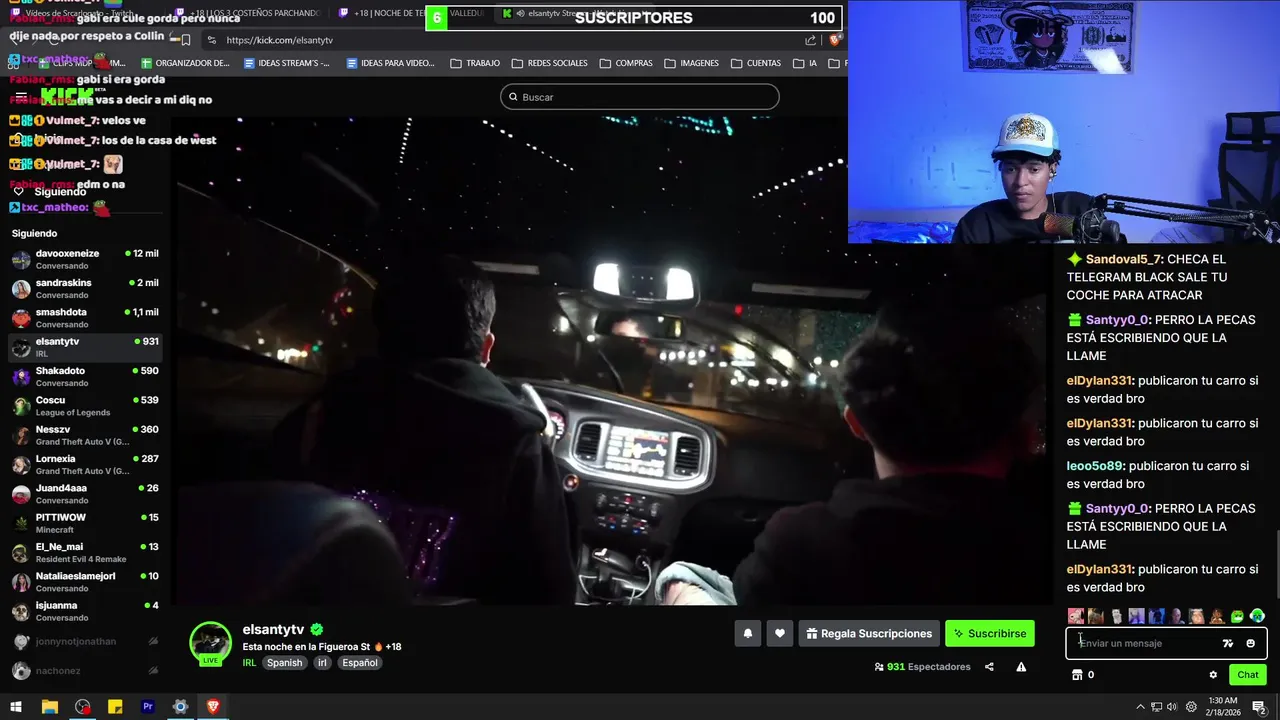Open the REDES SOCIALES bookmarks folder
1280x720 pixels.
coord(549,63)
